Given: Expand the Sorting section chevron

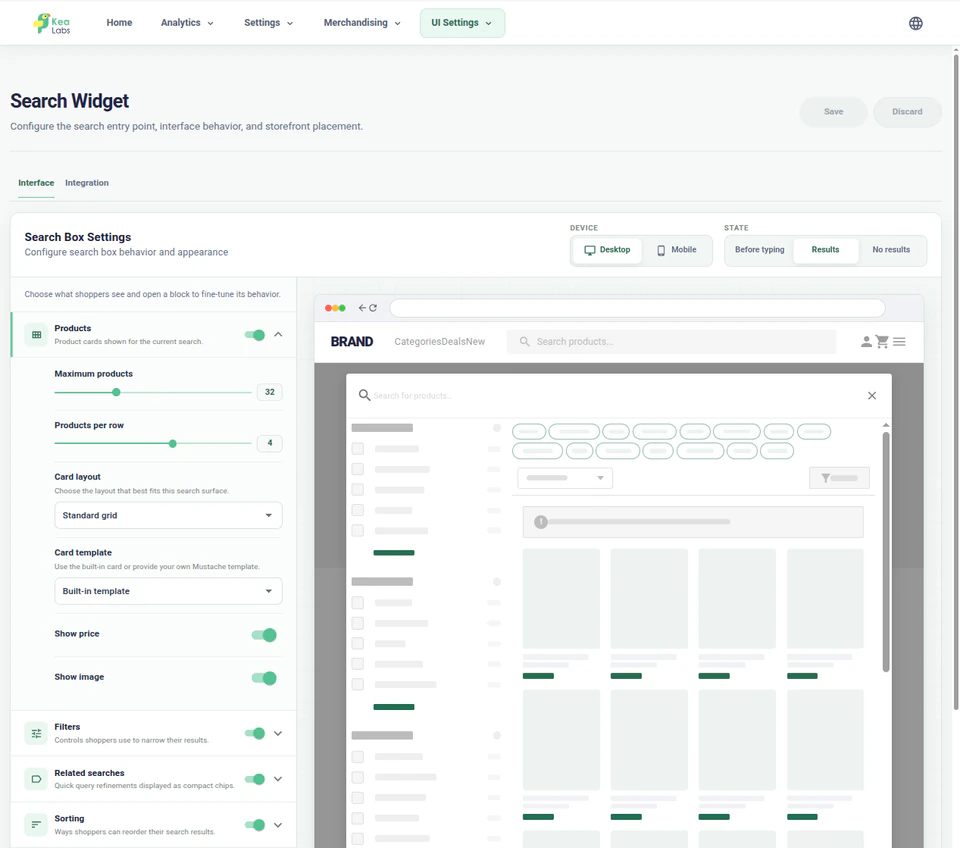Looking at the screenshot, I should (x=278, y=825).
